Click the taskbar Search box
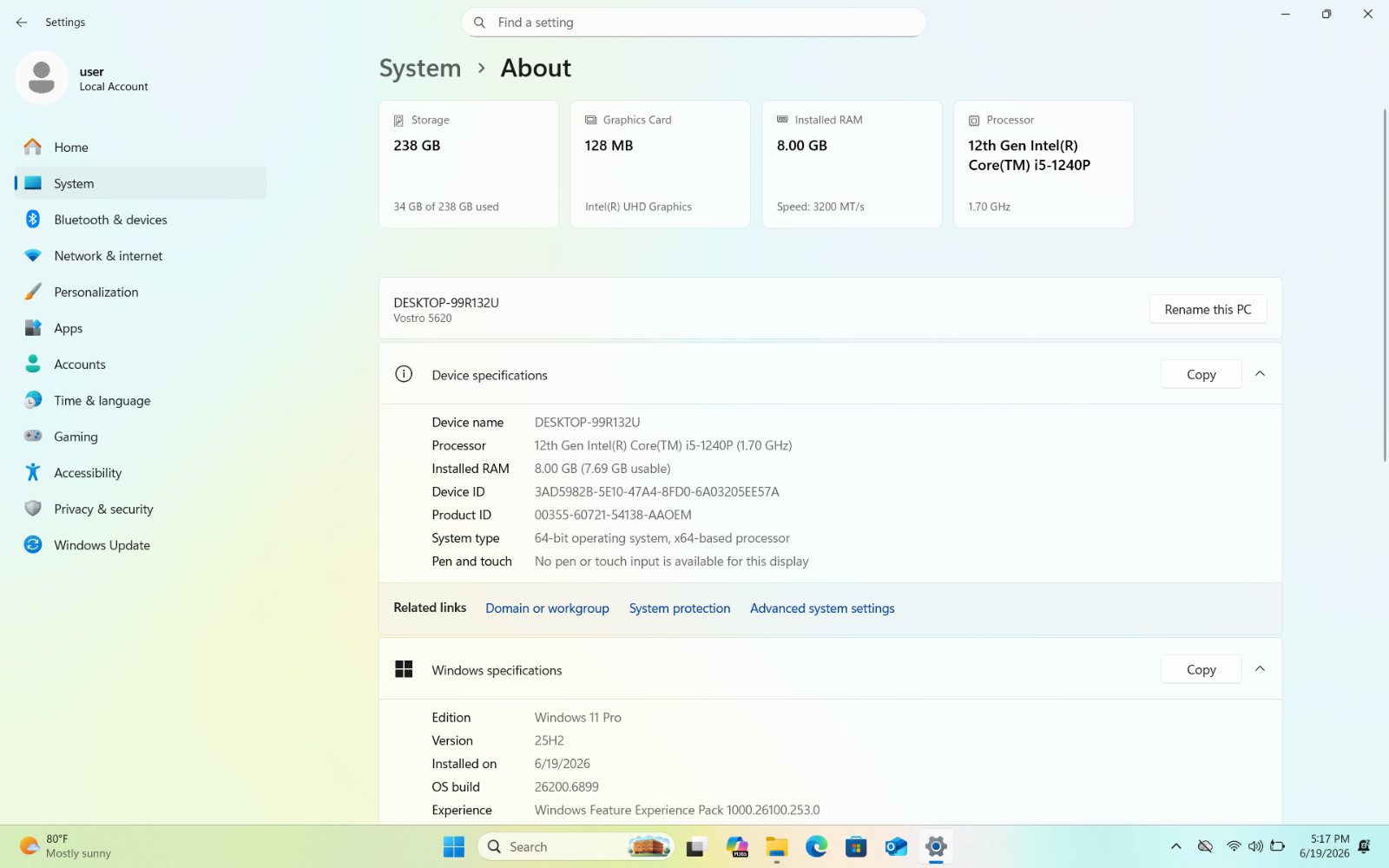 click(x=576, y=847)
